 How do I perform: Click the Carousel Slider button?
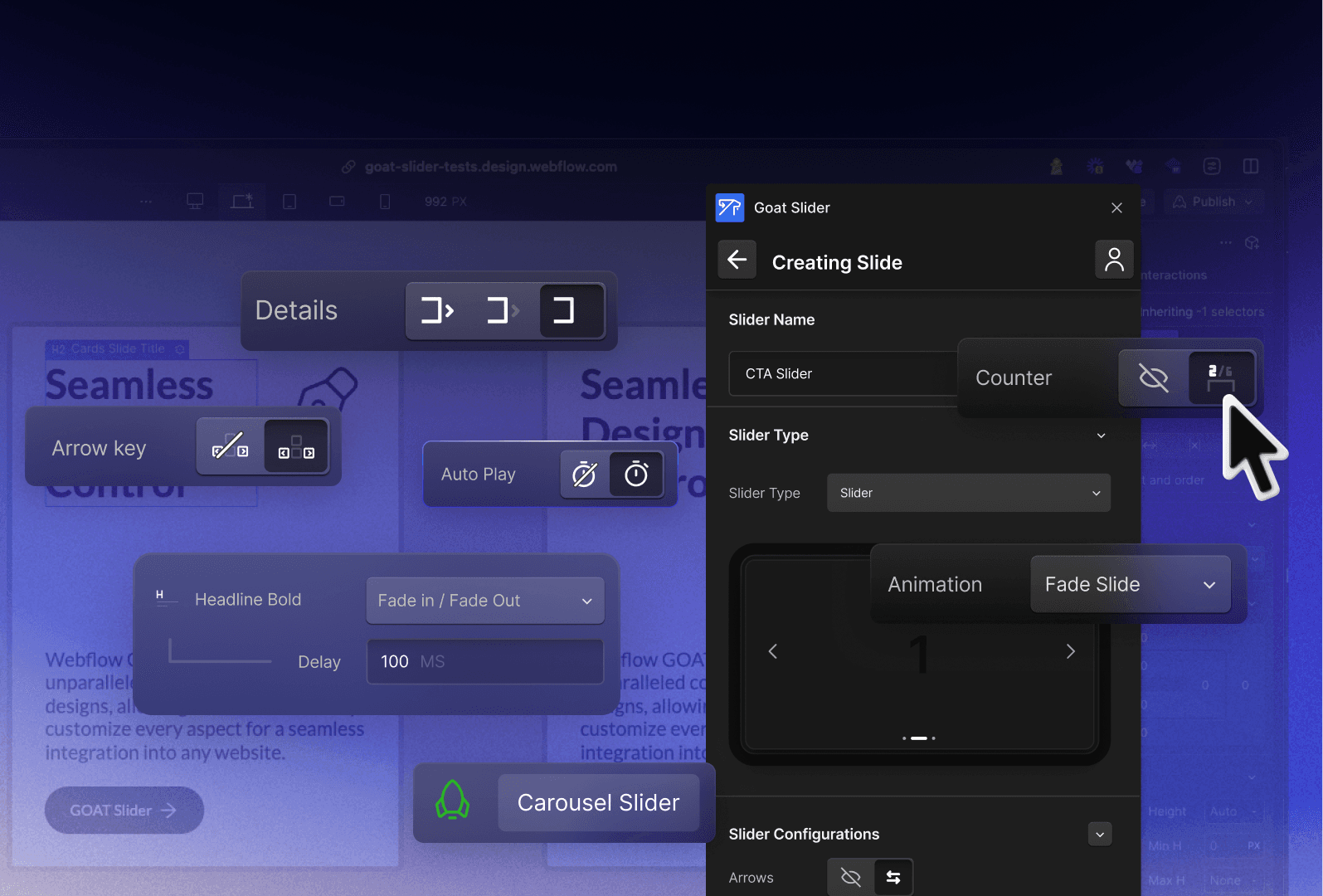tap(599, 802)
